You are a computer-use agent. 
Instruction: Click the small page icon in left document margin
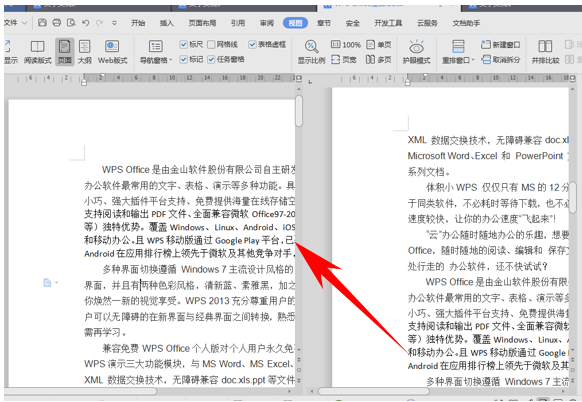click(47, 283)
